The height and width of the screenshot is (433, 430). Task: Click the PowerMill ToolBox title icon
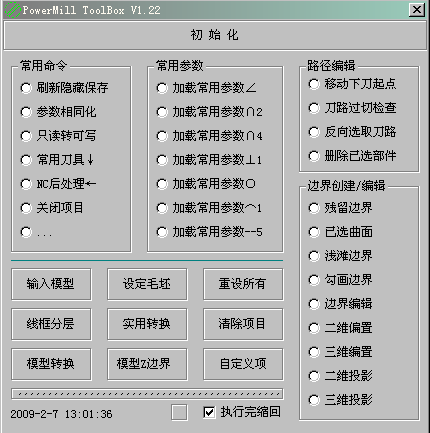click(13, 10)
